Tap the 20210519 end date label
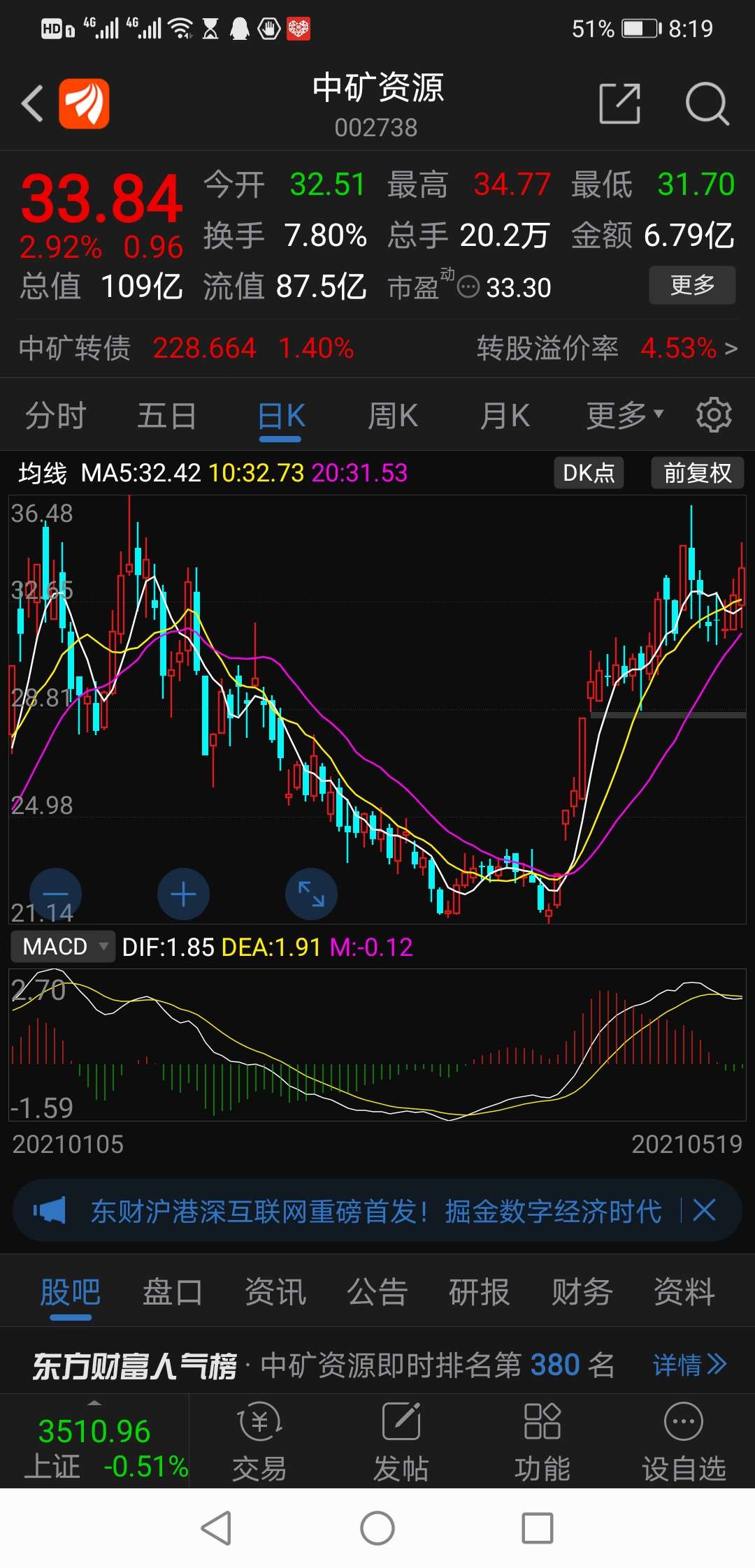Image resolution: width=755 pixels, height=1568 pixels. (x=686, y=1144)
